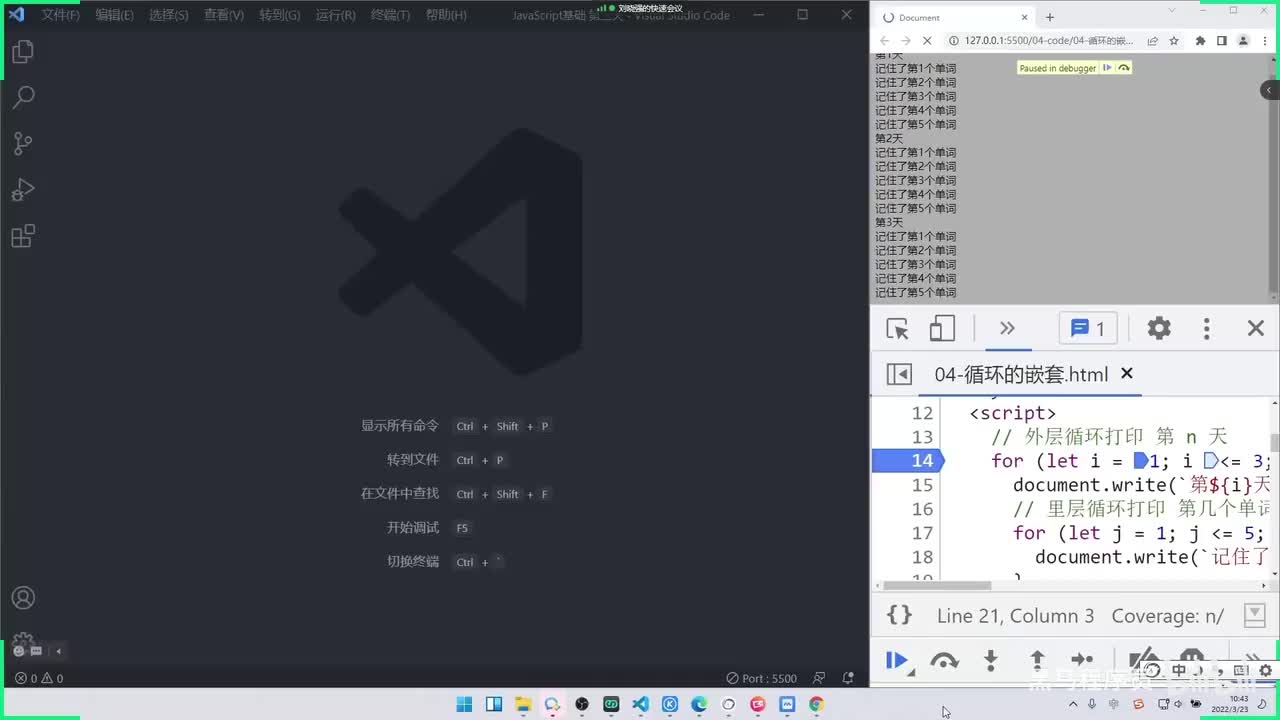This screenshot has height=720, width=1280.
Task: Click the browser back arrow
Action: [884, 41]
